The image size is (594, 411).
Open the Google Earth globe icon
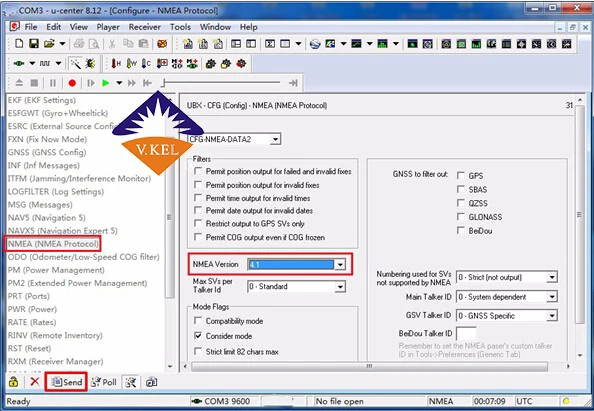315,44
